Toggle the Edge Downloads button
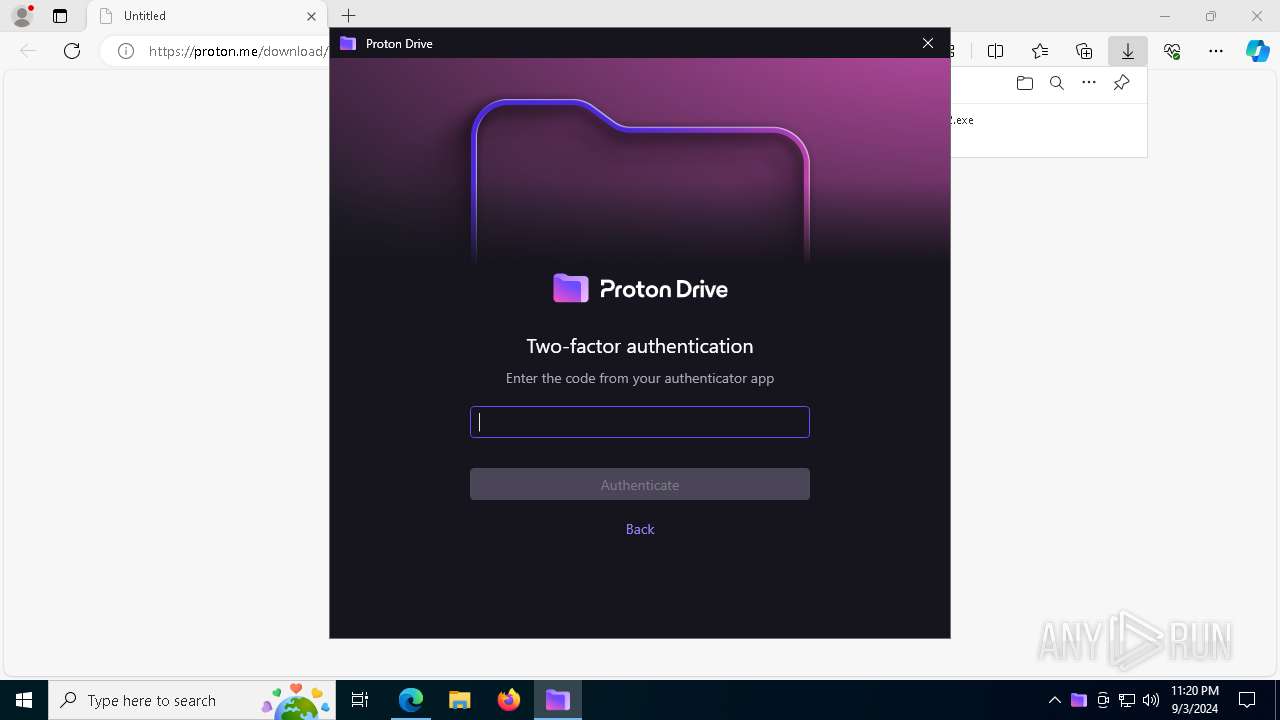Screen dimensions: 1280x720 click(x=1128, y=51)
